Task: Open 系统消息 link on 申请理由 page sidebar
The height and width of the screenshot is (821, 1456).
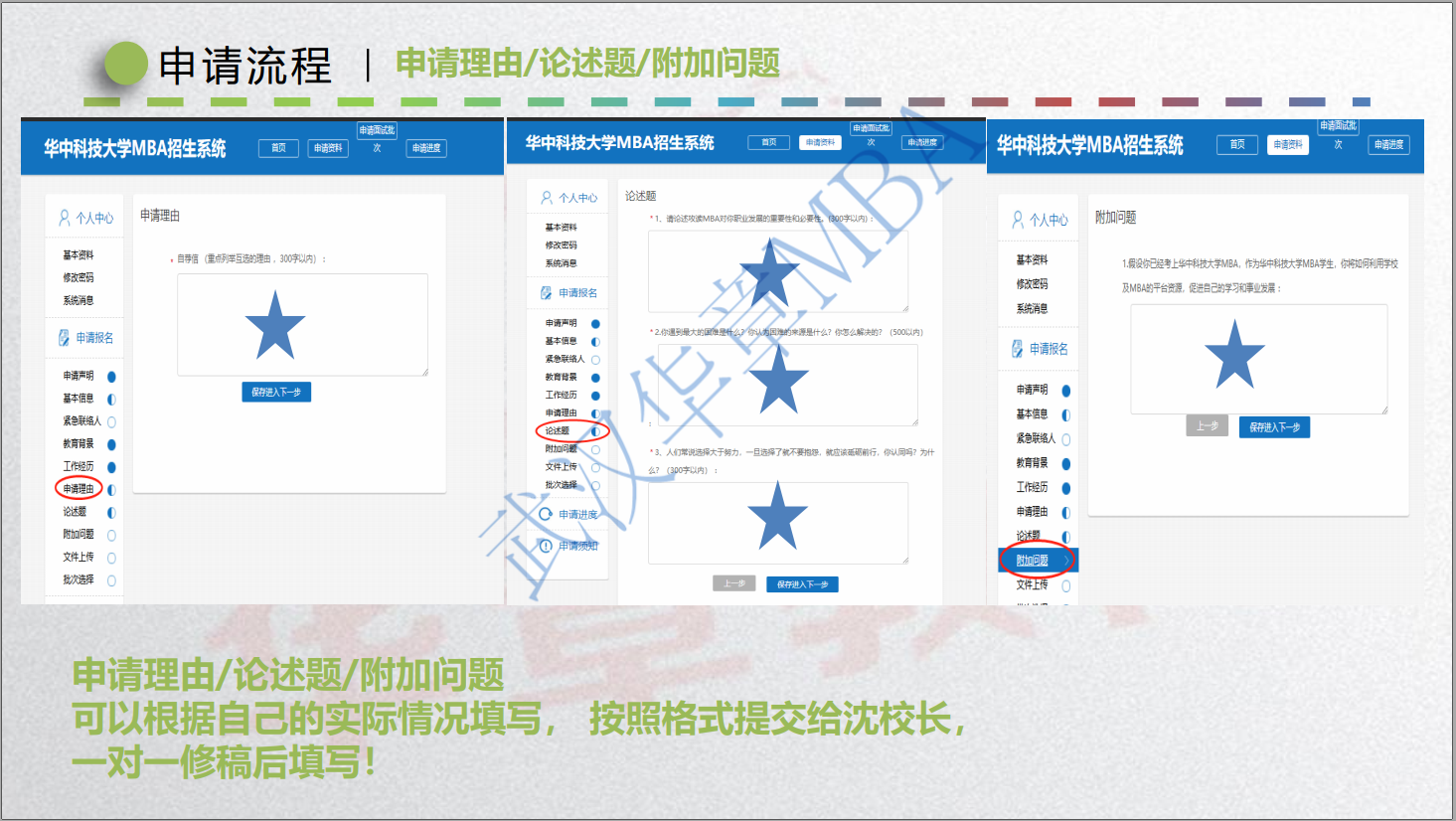Action: pyautogui.click(x=79, y=300)
